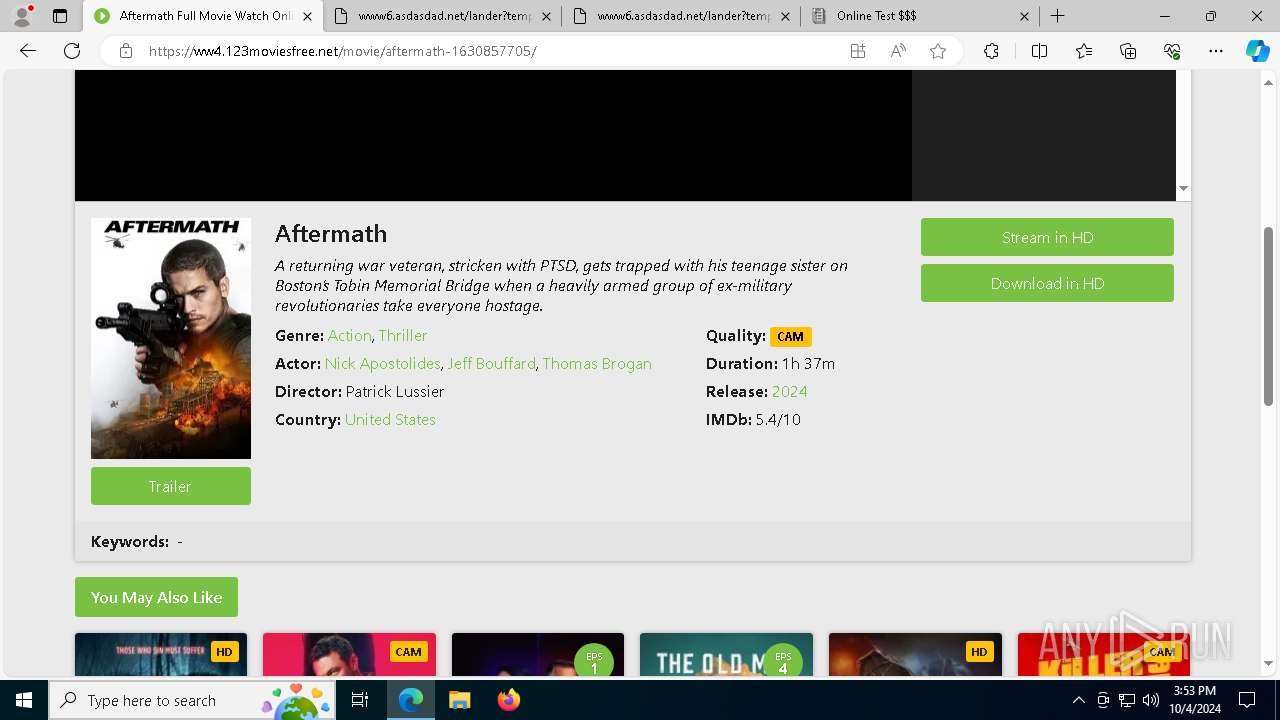Open the notification center icon
This screenshot has width=1280, height=720.
click(1247, 700)
